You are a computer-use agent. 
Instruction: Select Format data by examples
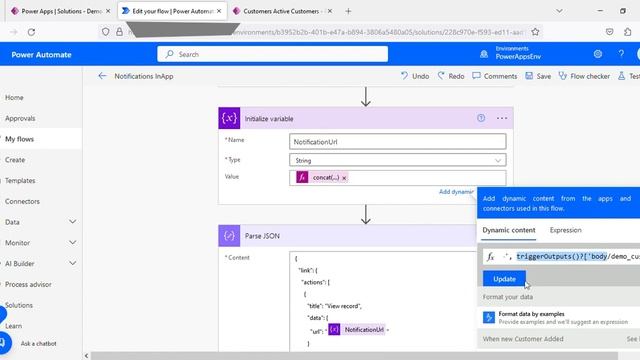pos(558,318)
